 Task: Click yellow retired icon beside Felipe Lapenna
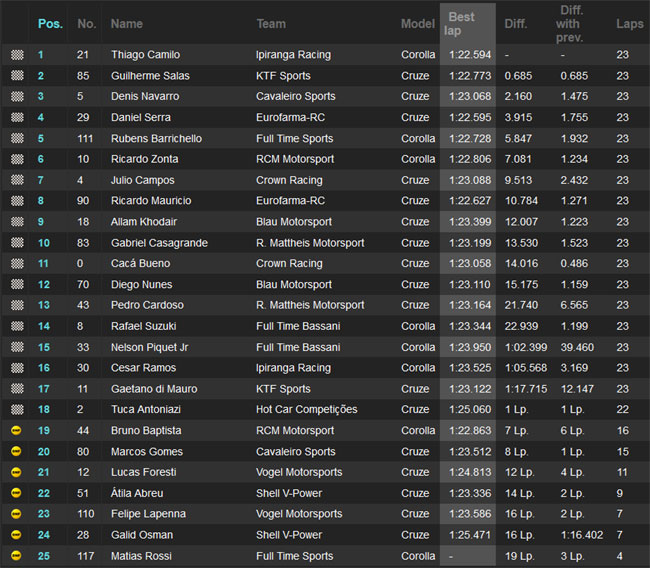16,514
